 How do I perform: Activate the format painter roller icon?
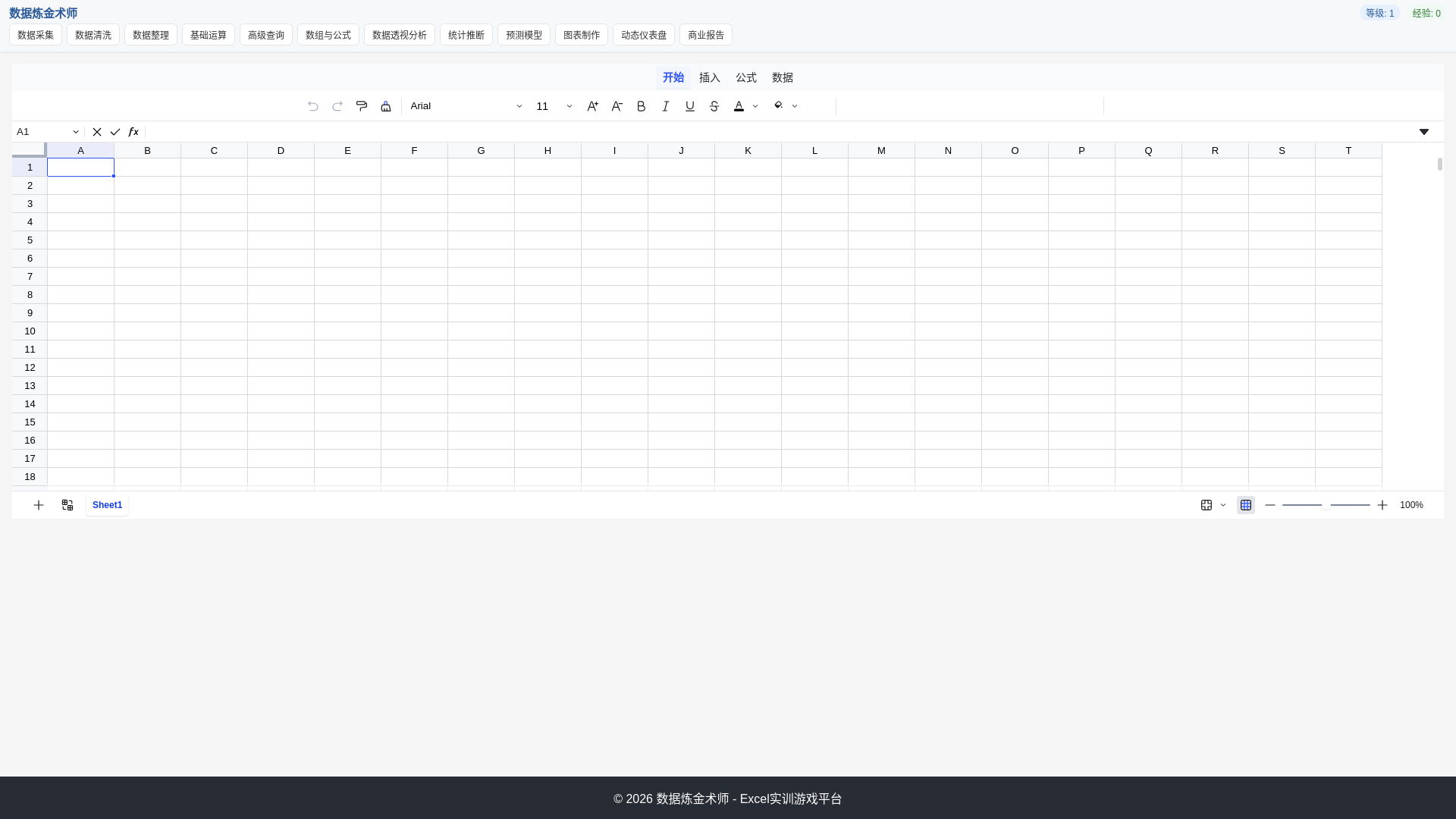click(362, 106)
